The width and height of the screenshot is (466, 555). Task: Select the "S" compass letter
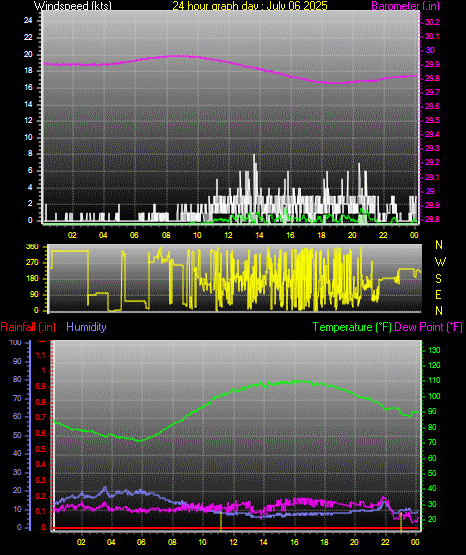[438, 279]
